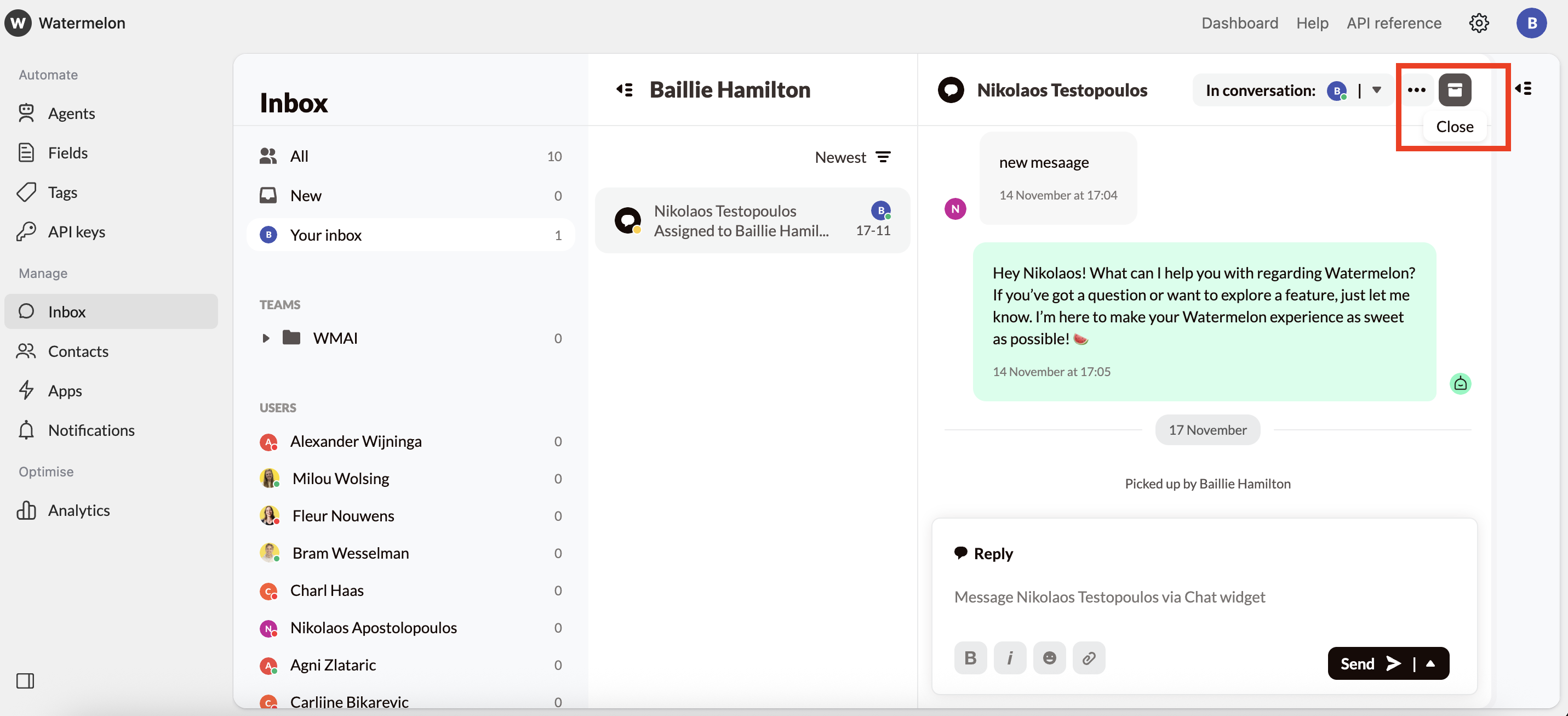Image resolution: width=1568 pixels, height=716 pixels.
Task: Open the API reference link
Action: [1393, 23]
